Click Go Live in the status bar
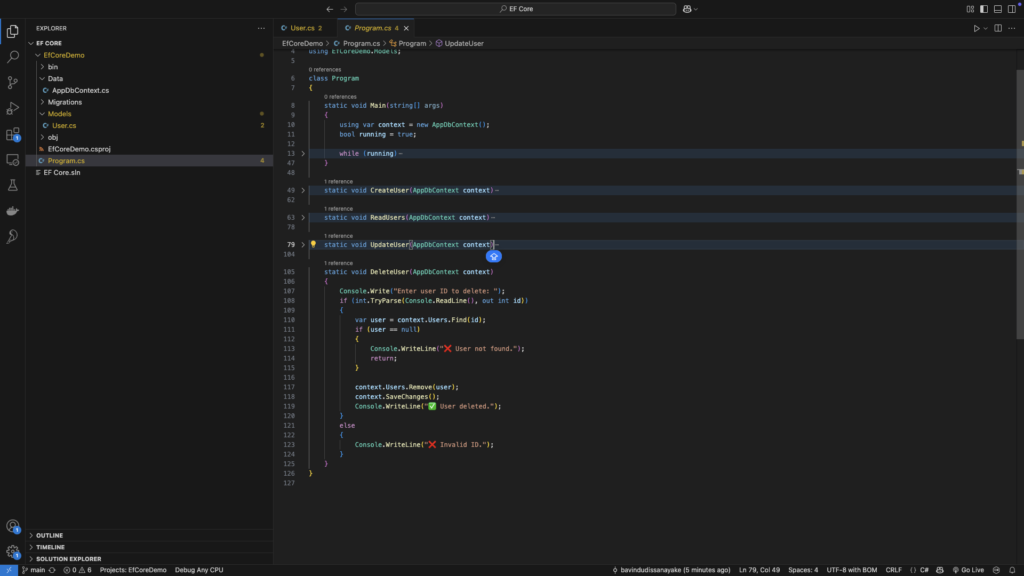The width and height of the screenshot is (1024, 576). tap(968, 570)
